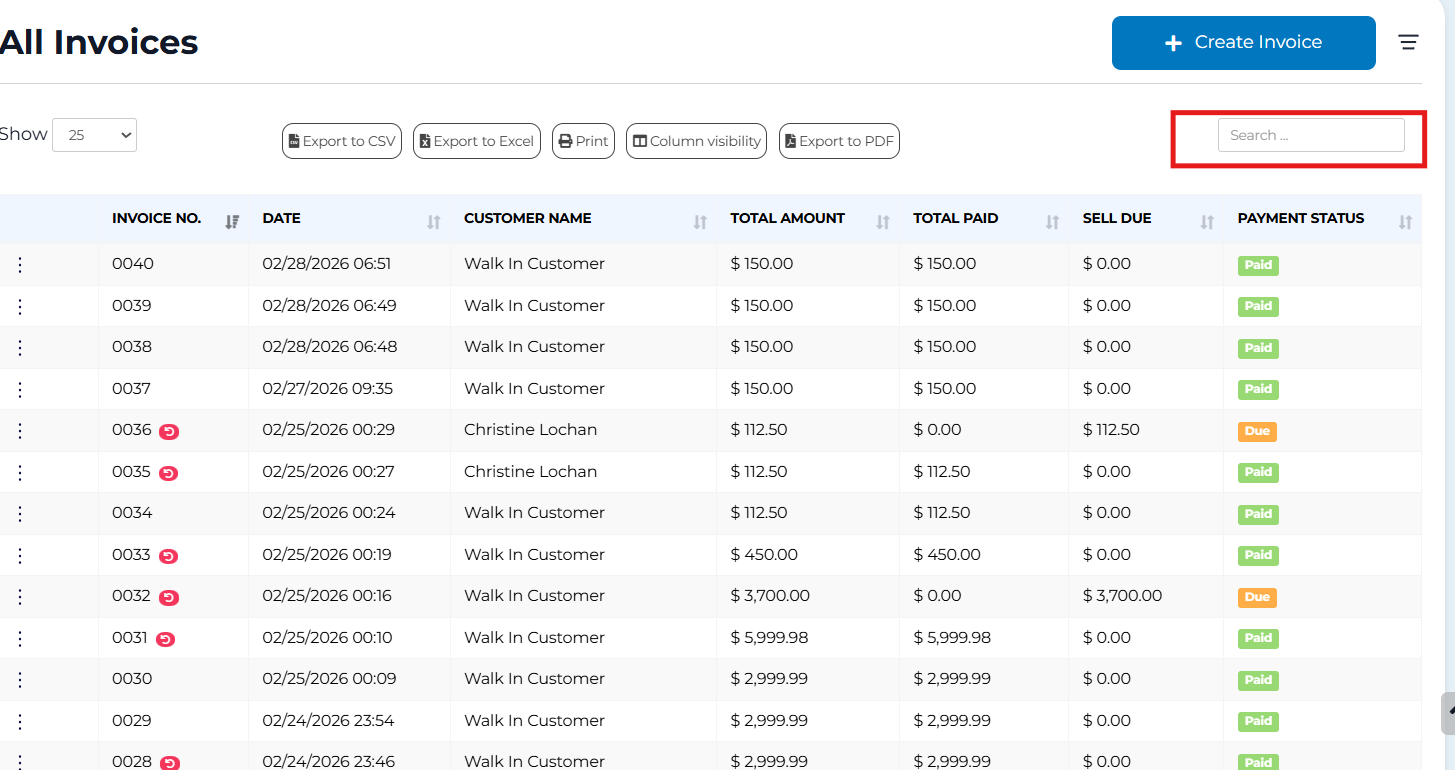
Task: Sort by Total Amount column arrows
Action: tap(882, 222)
